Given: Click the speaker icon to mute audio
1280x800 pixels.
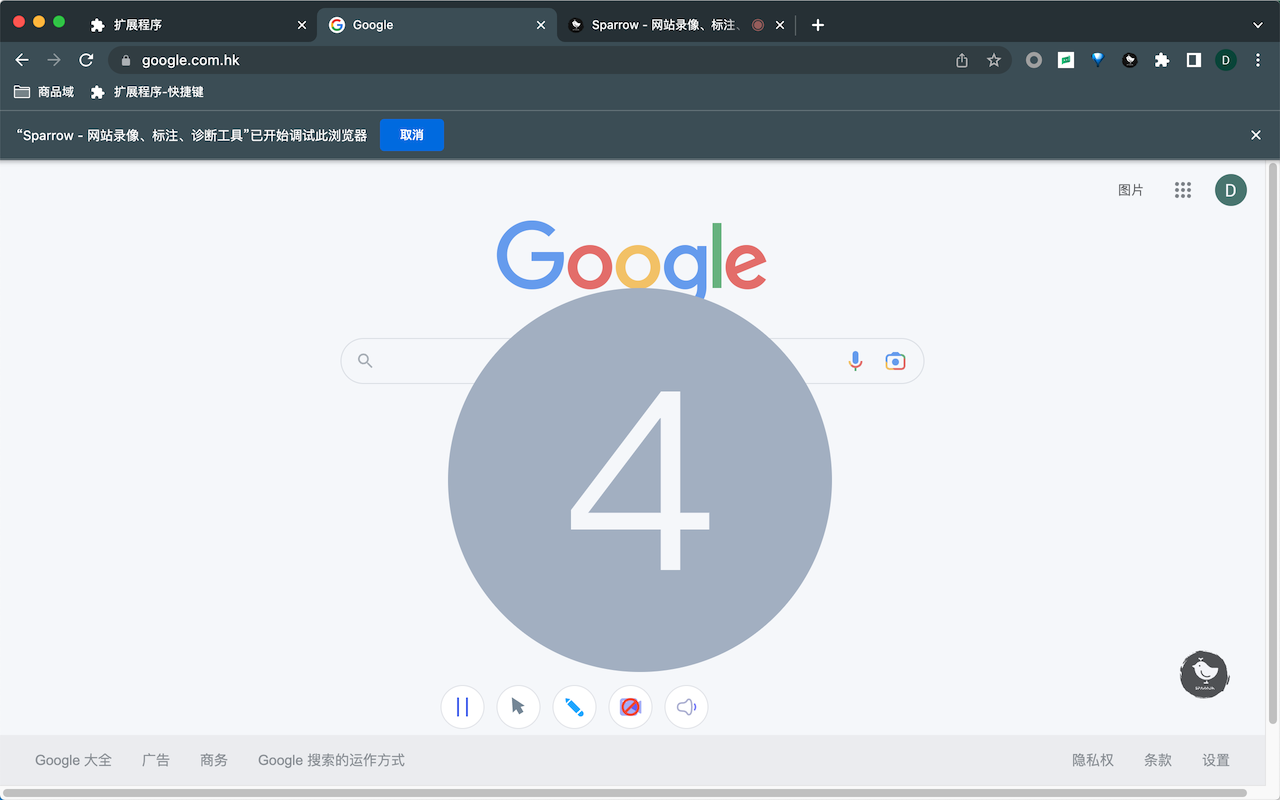Looking at the screenshot, I should pos(686,707).
